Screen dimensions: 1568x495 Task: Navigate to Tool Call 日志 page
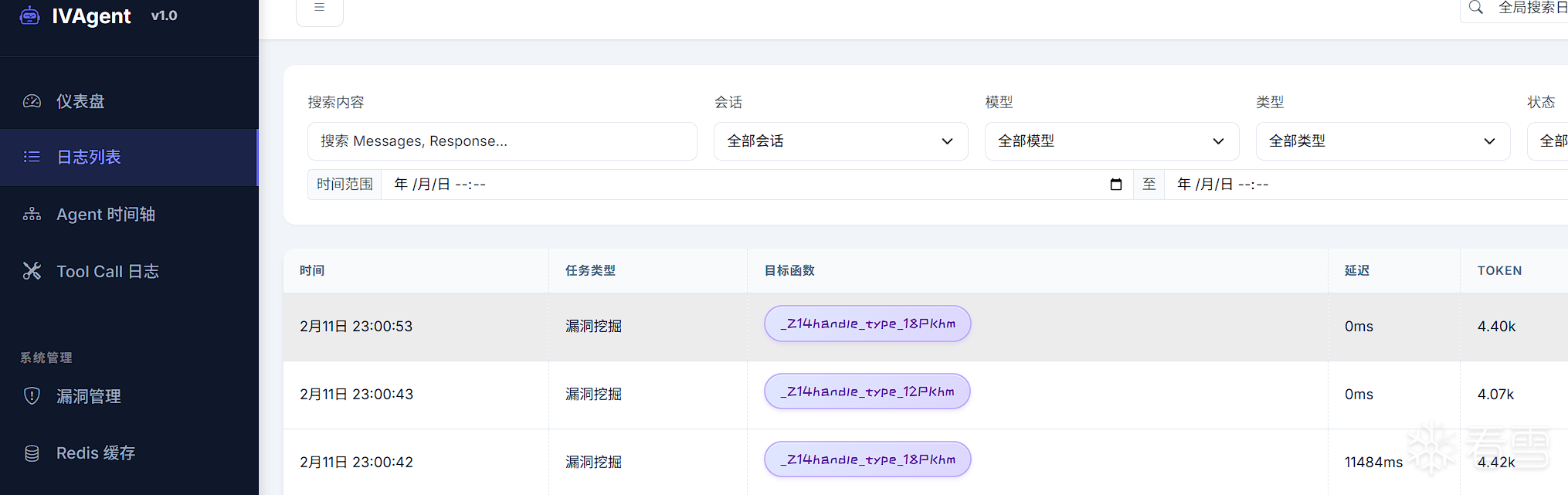pyautogui.click(x=107, y=271)
